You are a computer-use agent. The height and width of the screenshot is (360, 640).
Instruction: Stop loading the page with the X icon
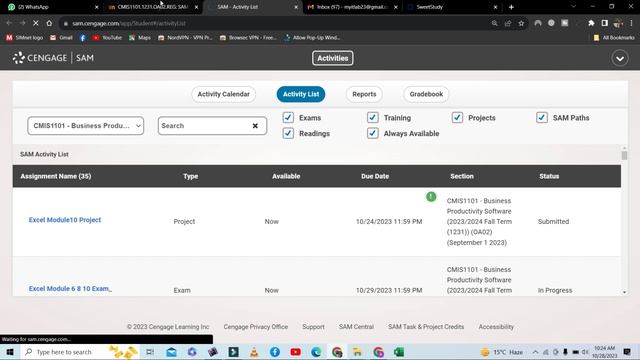coord(36,23)
